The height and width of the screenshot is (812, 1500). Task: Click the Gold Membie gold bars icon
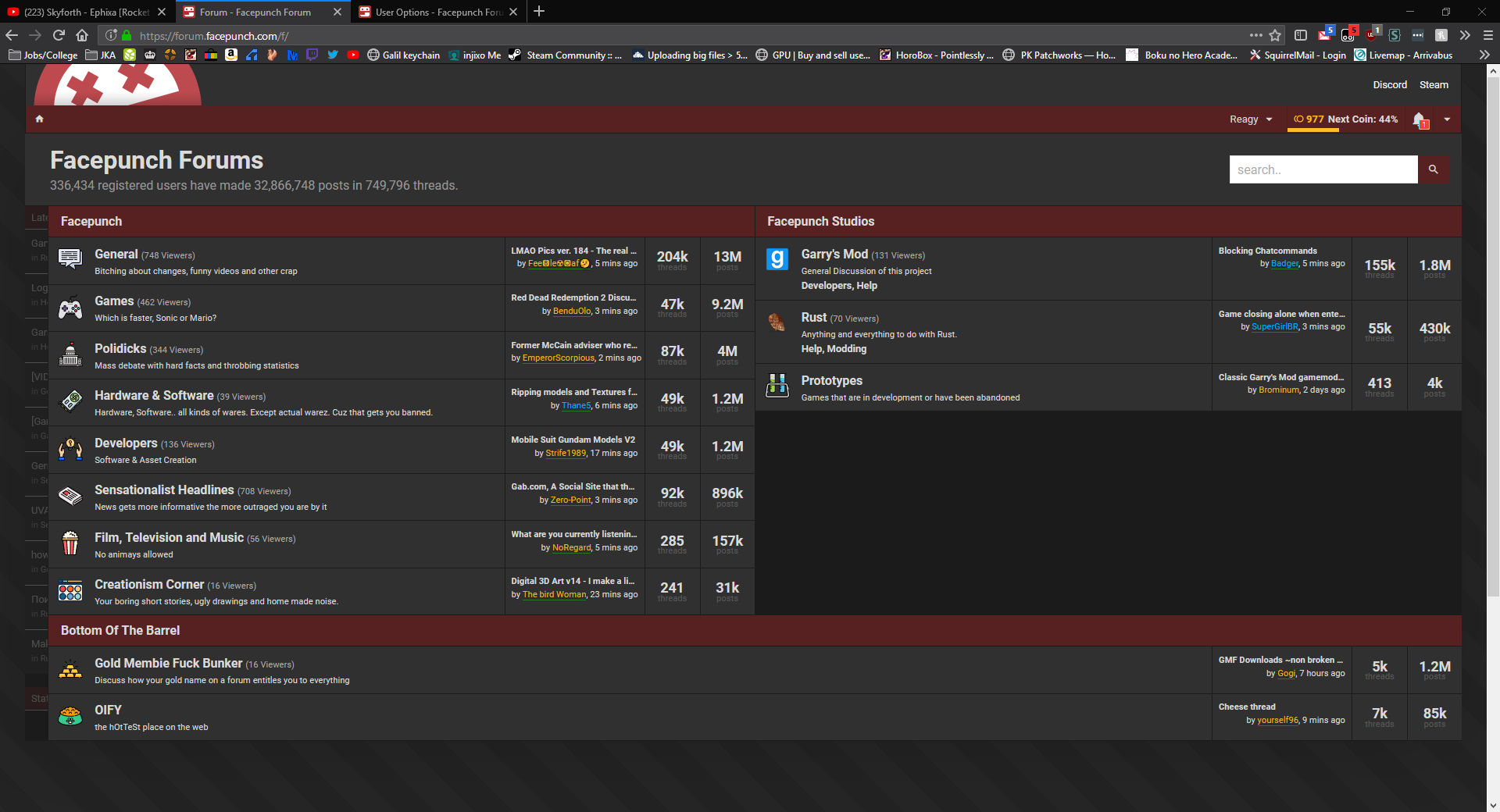point(70,670)
